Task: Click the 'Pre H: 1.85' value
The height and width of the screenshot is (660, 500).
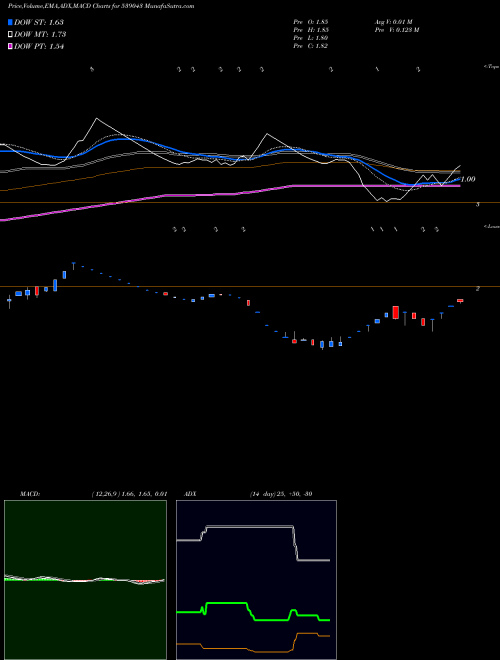Action: (x=311, y=30)
